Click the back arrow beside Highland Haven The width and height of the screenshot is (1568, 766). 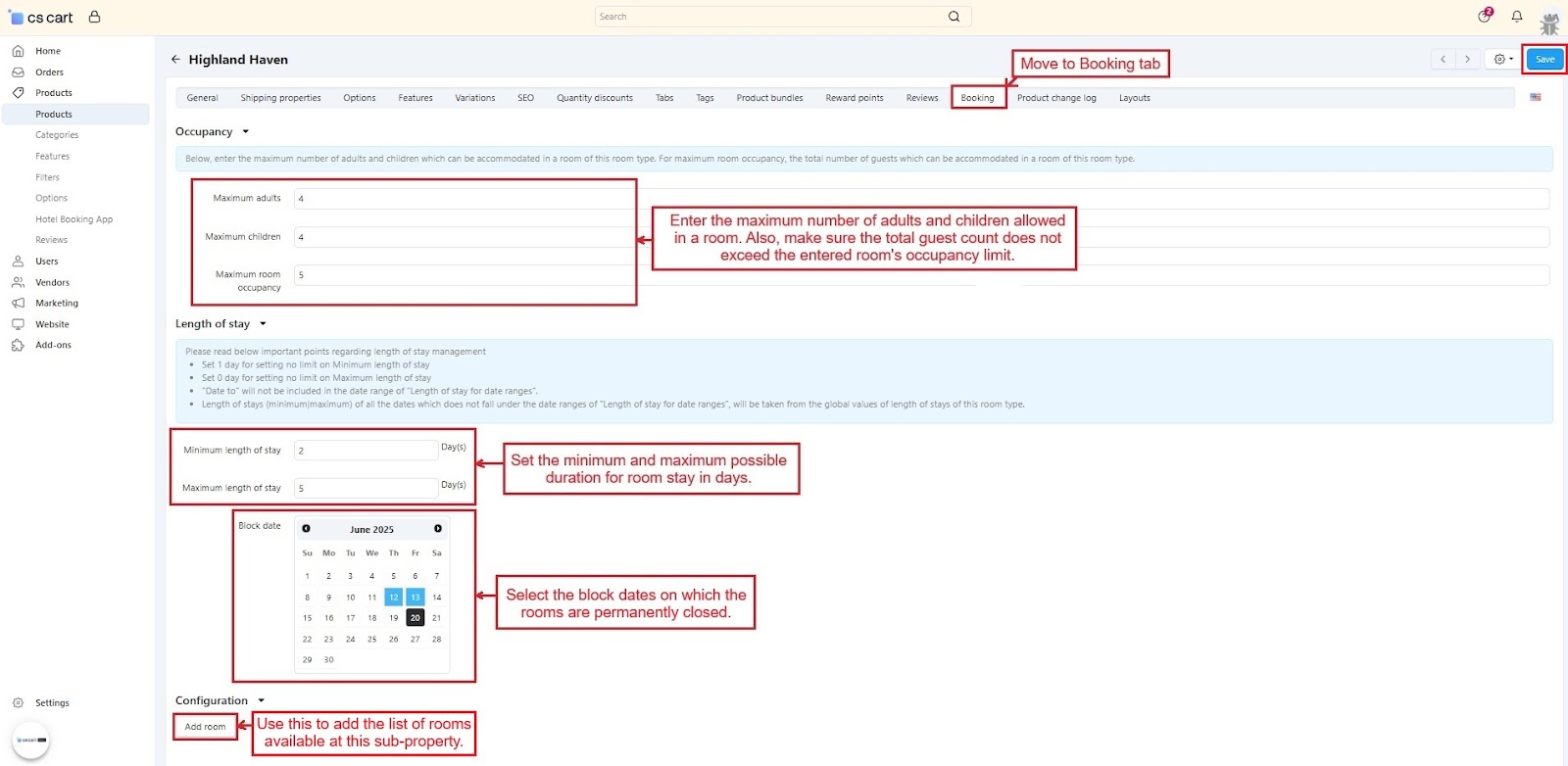[x=175, y=60]
